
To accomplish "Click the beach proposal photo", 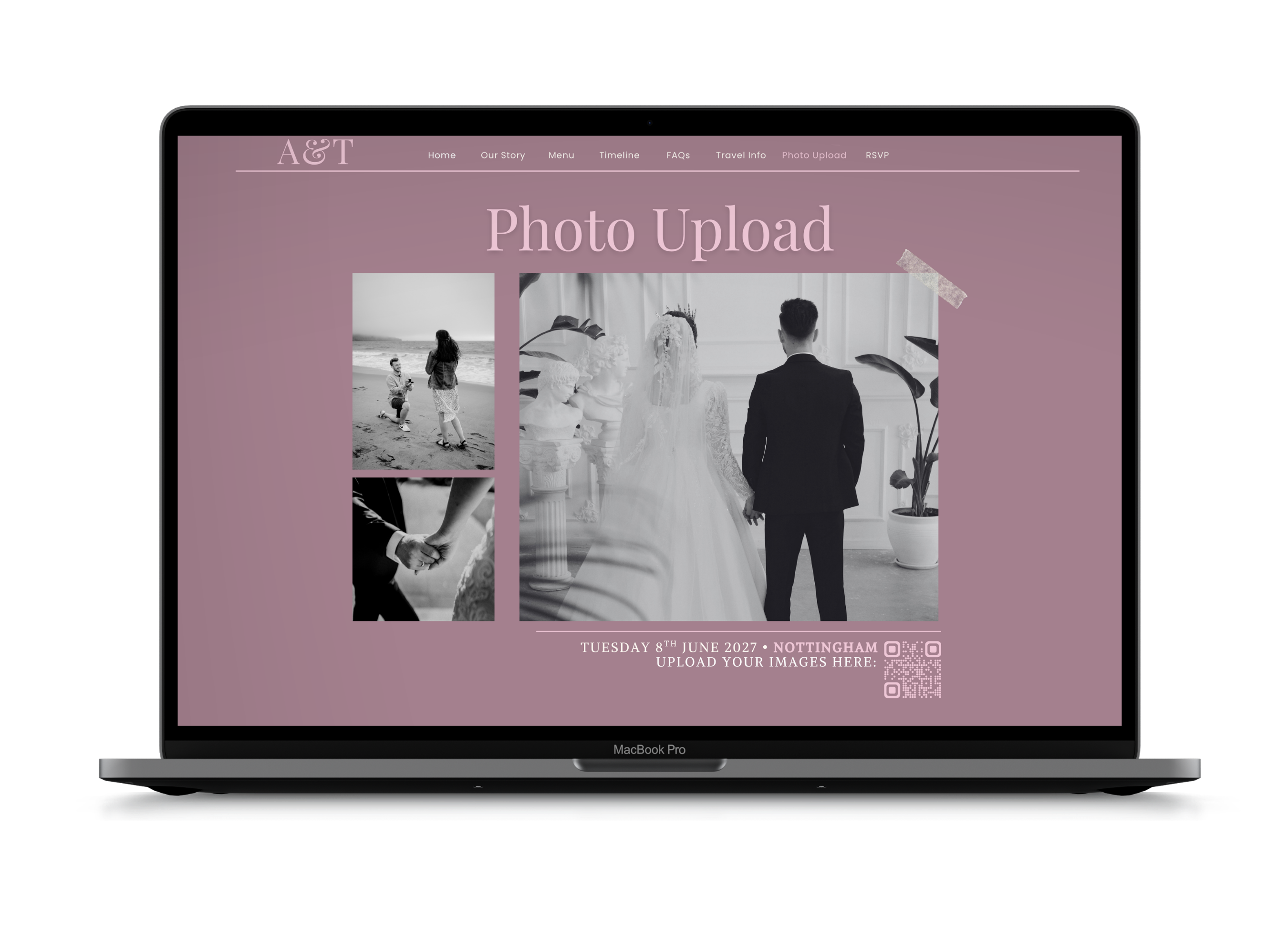I will [423, 372].
